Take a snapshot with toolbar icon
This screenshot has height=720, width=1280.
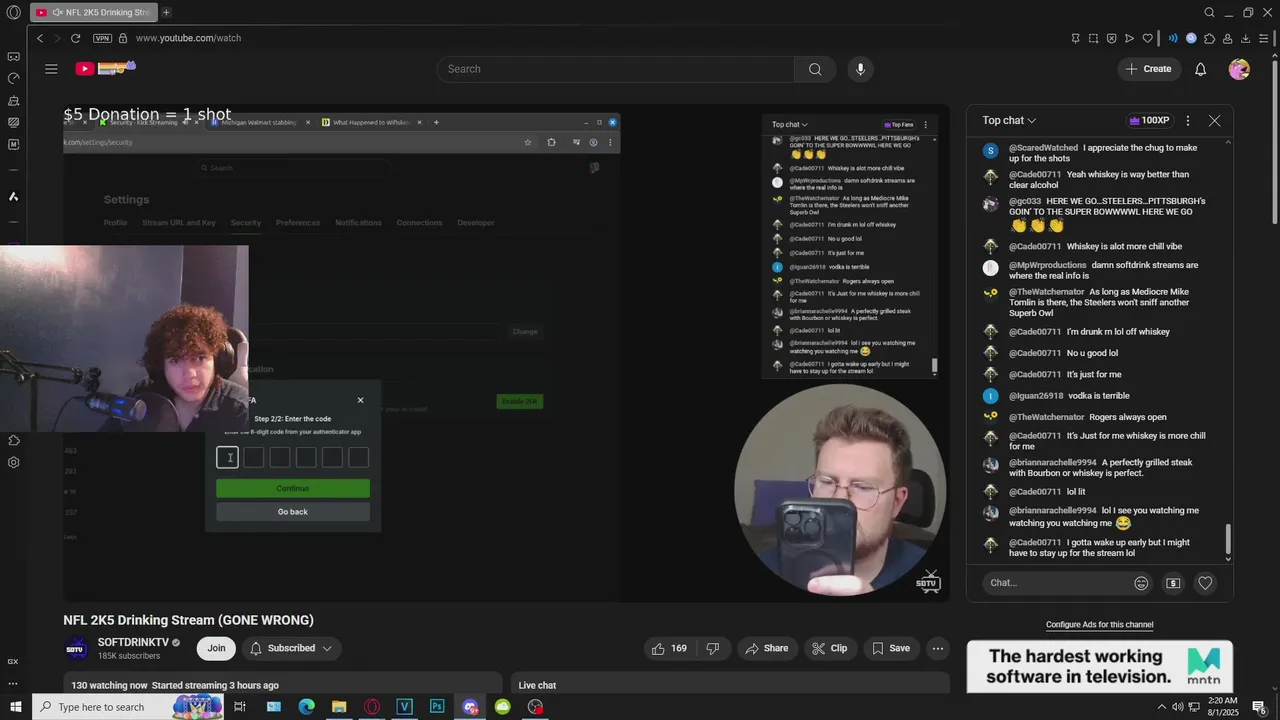(x=1093, y=38)
